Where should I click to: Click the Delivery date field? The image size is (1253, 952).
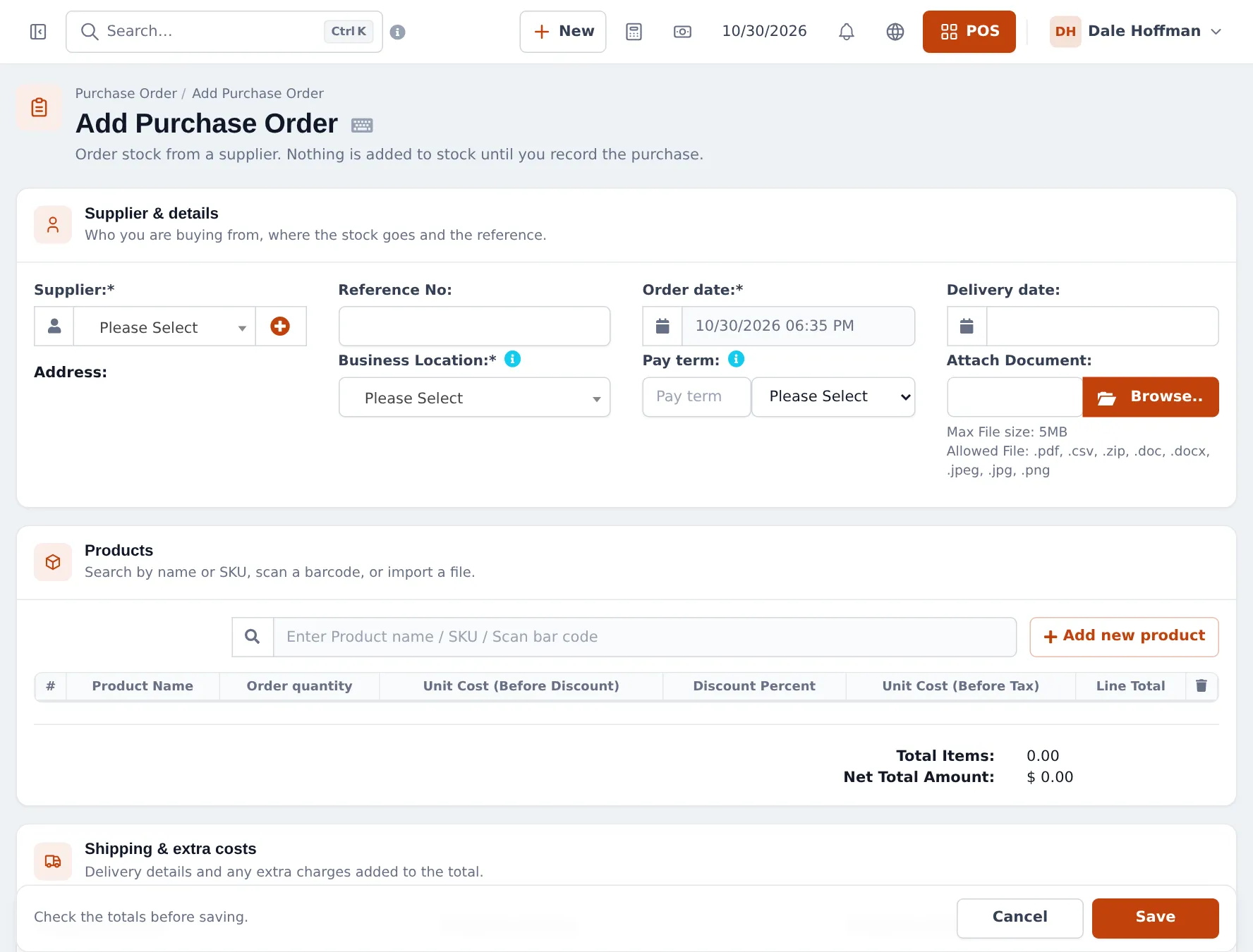[x=1102, y=326]
